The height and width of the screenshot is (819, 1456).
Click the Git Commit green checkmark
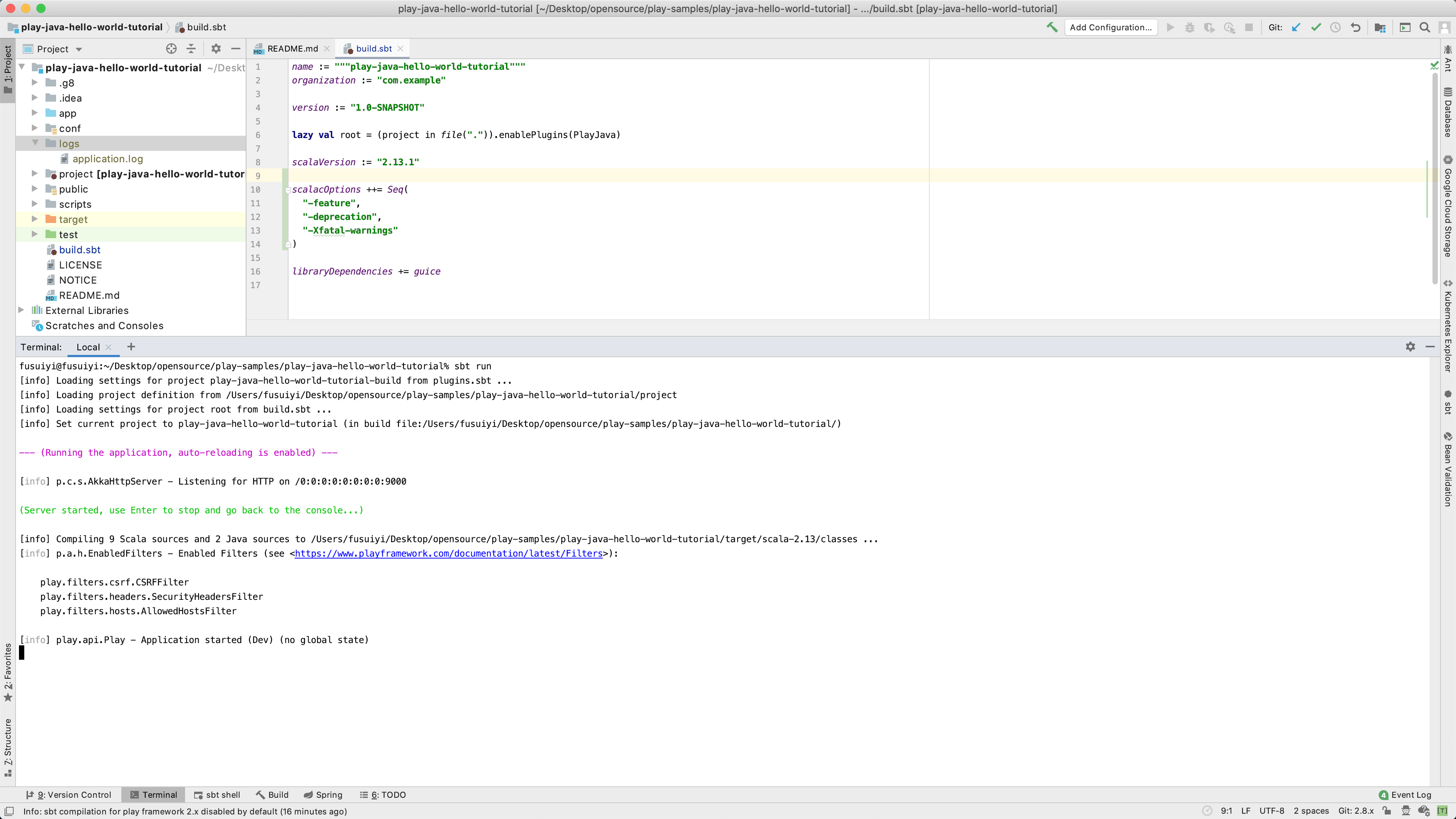coord(1316,27)
